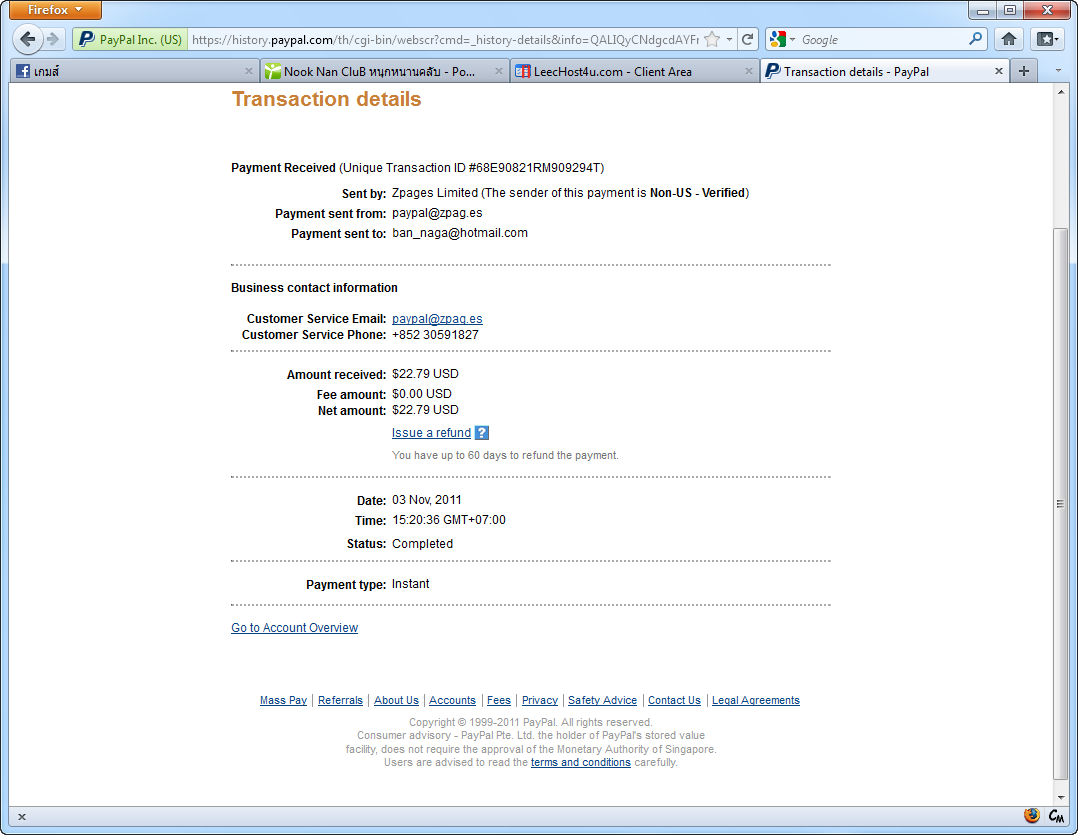Image resolution: width=1078 pixels, height=835 pixels.
Task: Go forward one page
Action: click(x=54, y=39)
